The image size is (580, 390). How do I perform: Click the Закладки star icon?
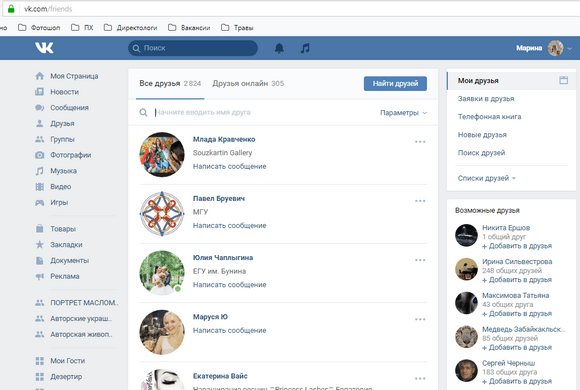point(40,245)
